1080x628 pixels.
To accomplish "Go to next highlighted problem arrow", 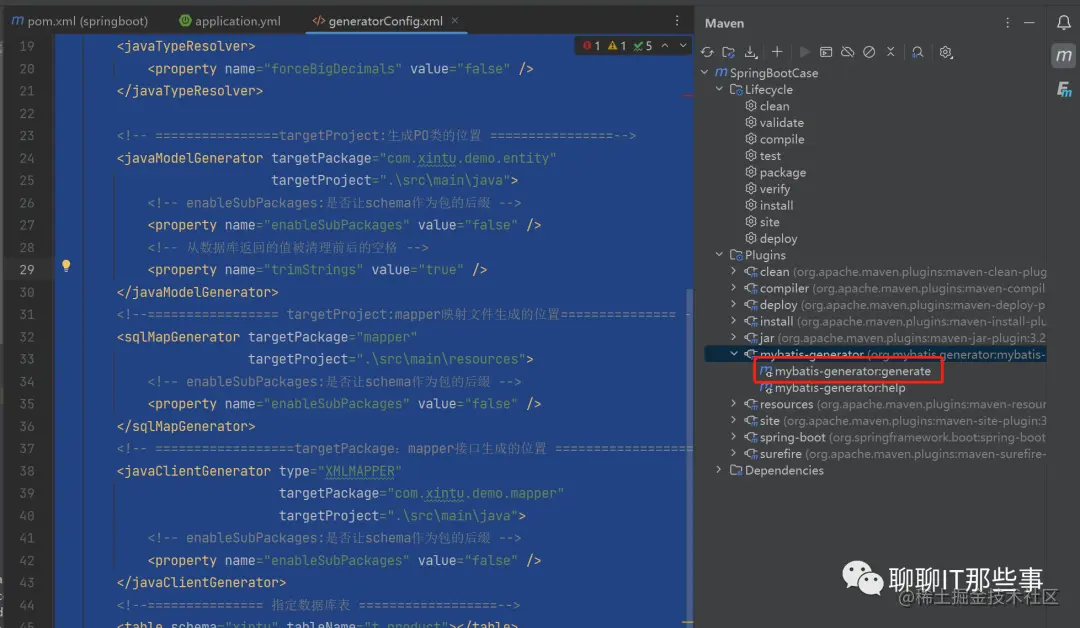I will click(683, 45).
